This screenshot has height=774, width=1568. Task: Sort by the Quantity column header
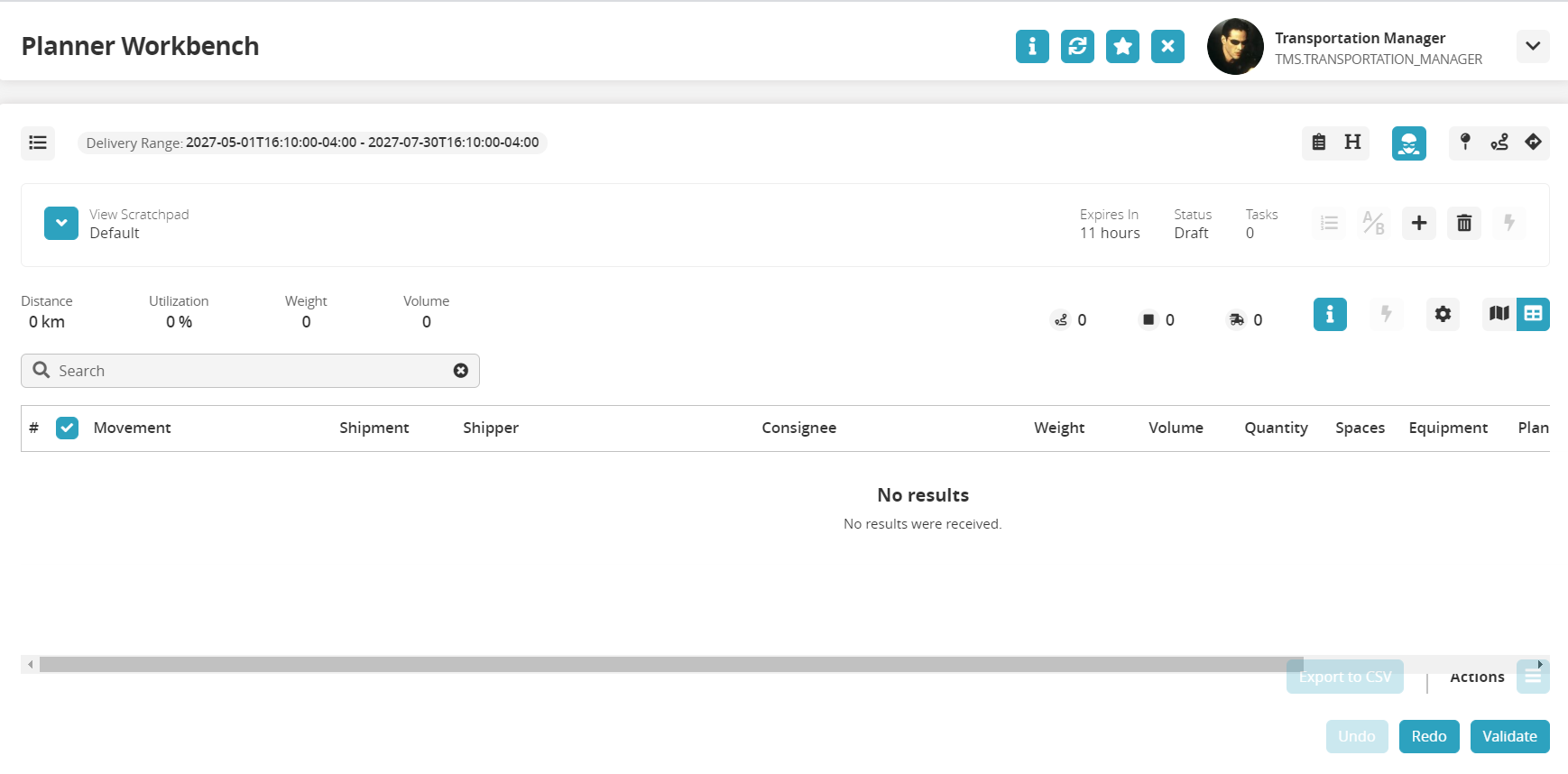[1276, 428]
